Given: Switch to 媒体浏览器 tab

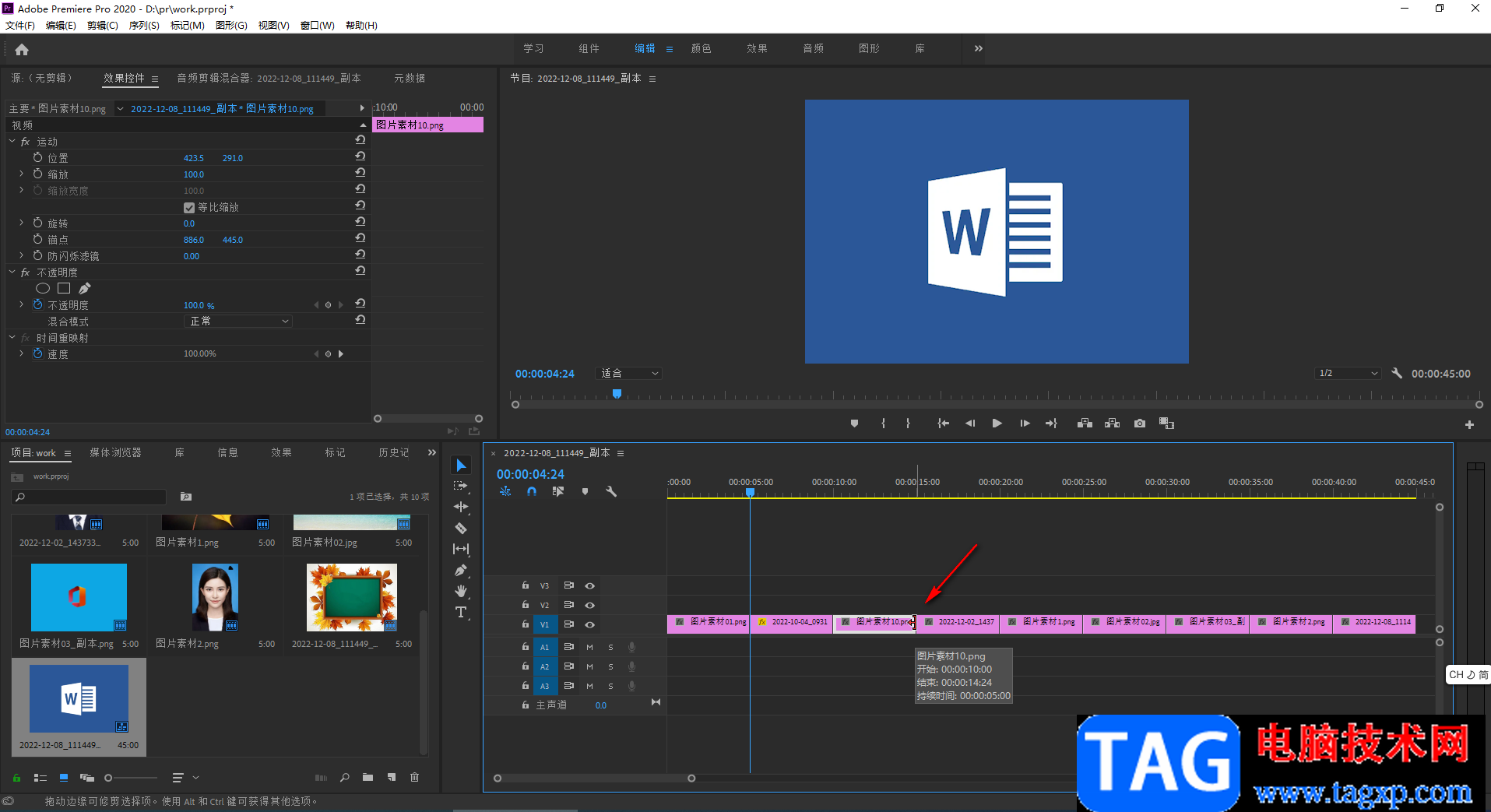Looking at the screenshot, I should coord(116,452).
